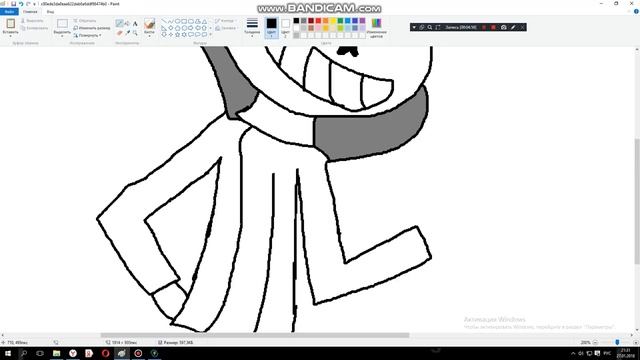640x360 pixels.
Task: Click the Paste clipboard icon
Action: coord(10,24)
